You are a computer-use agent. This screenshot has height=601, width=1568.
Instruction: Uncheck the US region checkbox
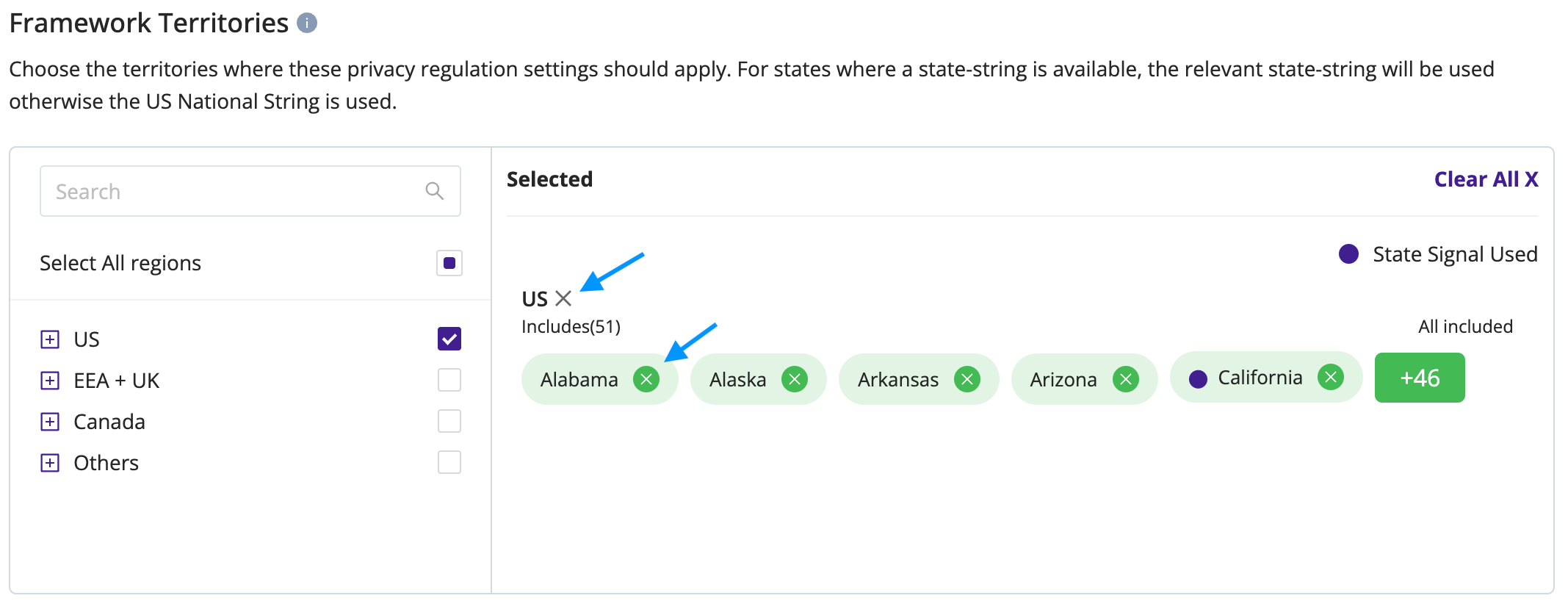(449, 339)
